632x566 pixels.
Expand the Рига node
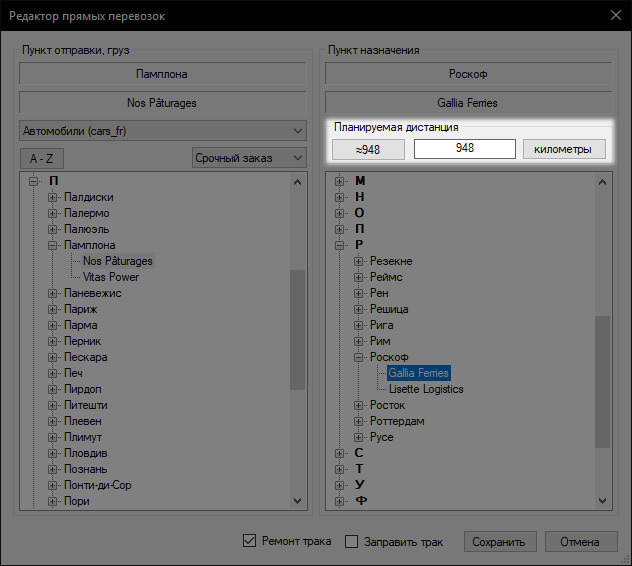click(x=358, y=325)
